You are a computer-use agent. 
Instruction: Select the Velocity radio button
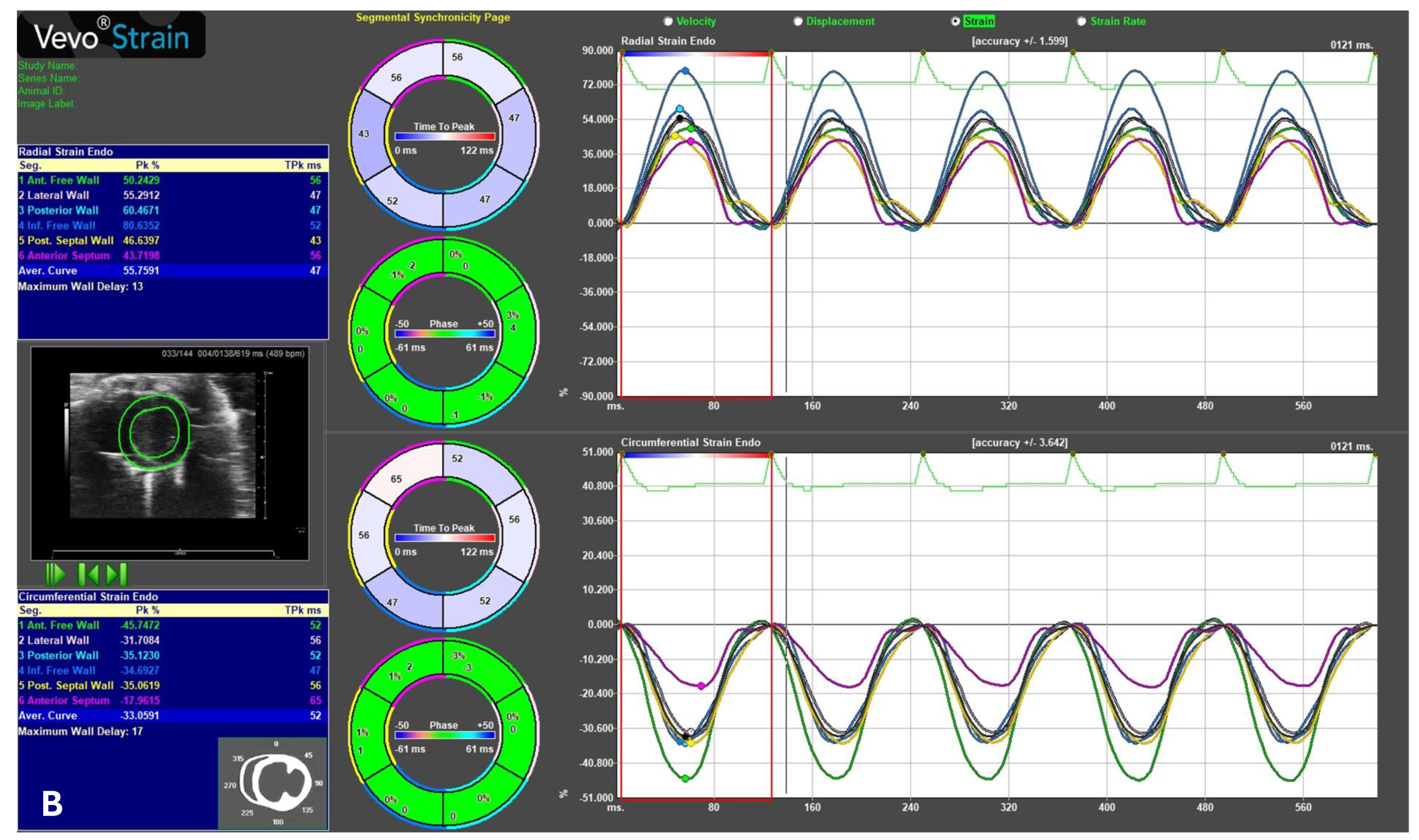[668, 22]
